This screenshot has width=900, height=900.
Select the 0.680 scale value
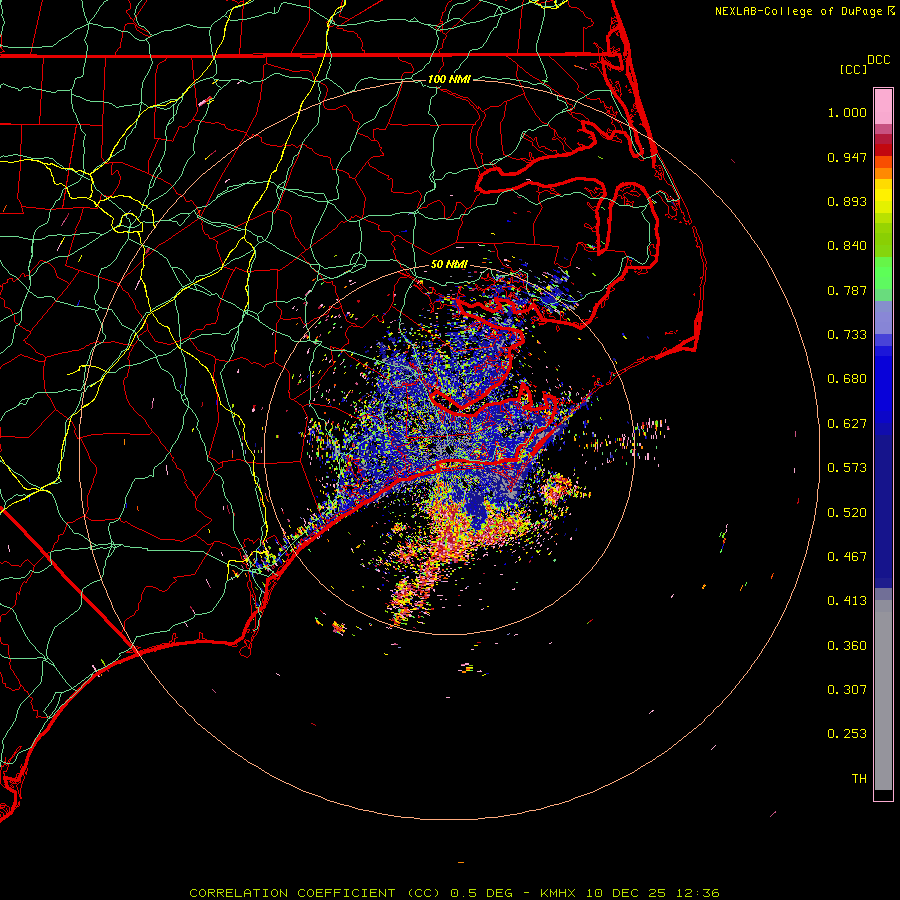(x=847, y=379)
